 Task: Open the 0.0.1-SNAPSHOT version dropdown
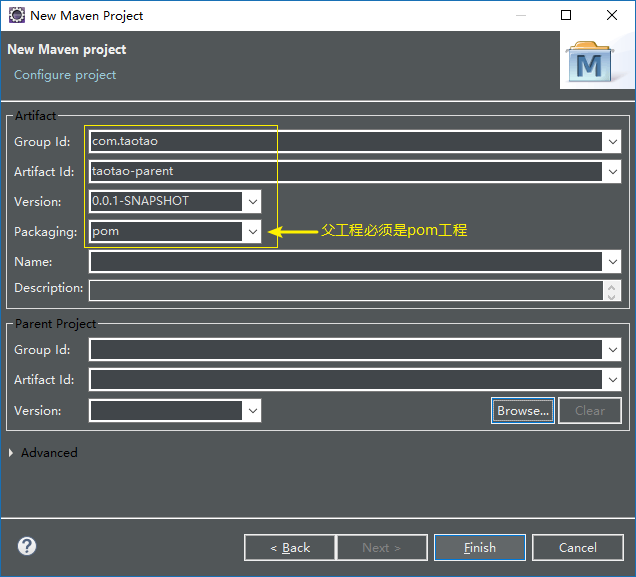coord(253,202)
